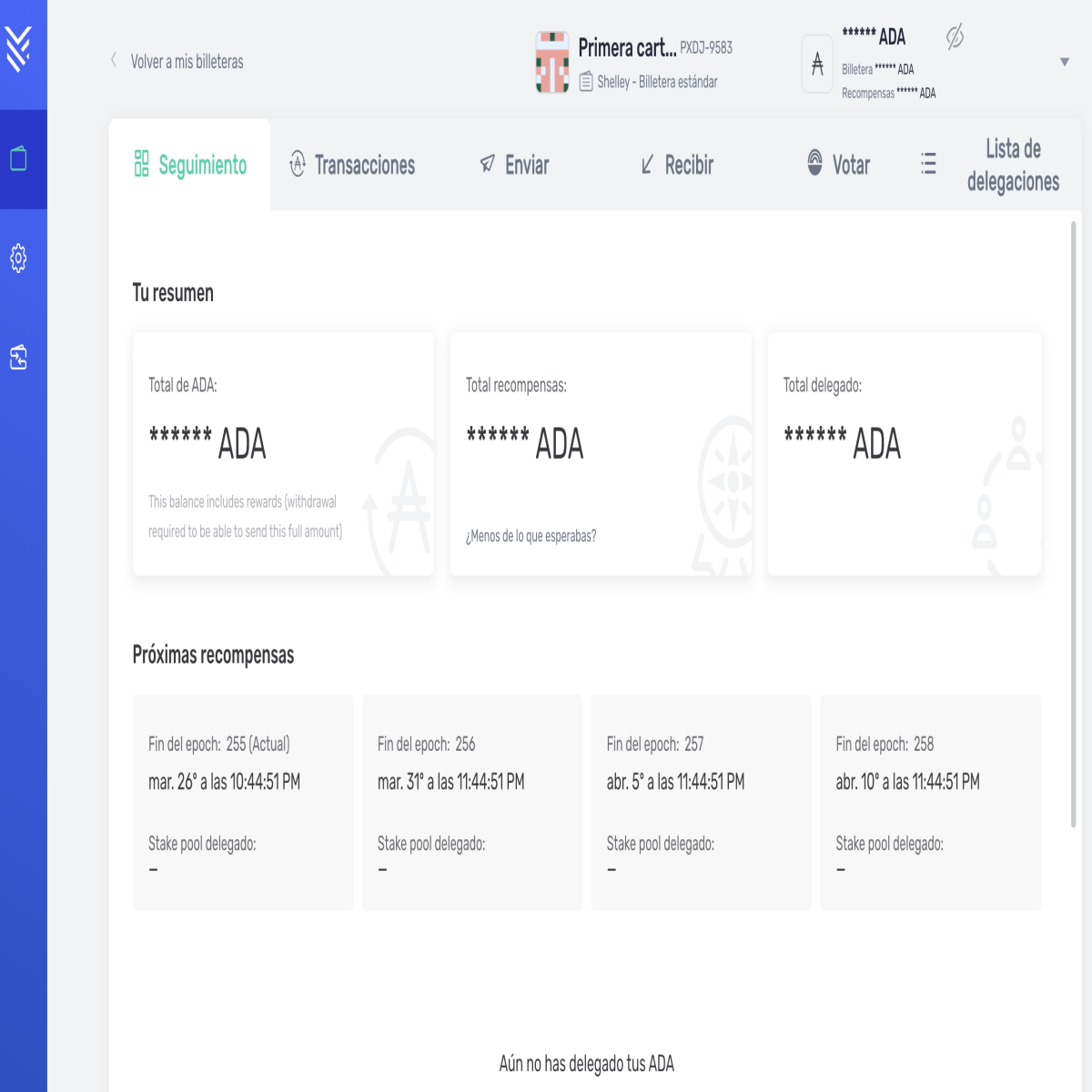This screenshot has width=1092, height=1092.
Task: Click the Primera cart... wallet name
Action: tap(627, 47)
